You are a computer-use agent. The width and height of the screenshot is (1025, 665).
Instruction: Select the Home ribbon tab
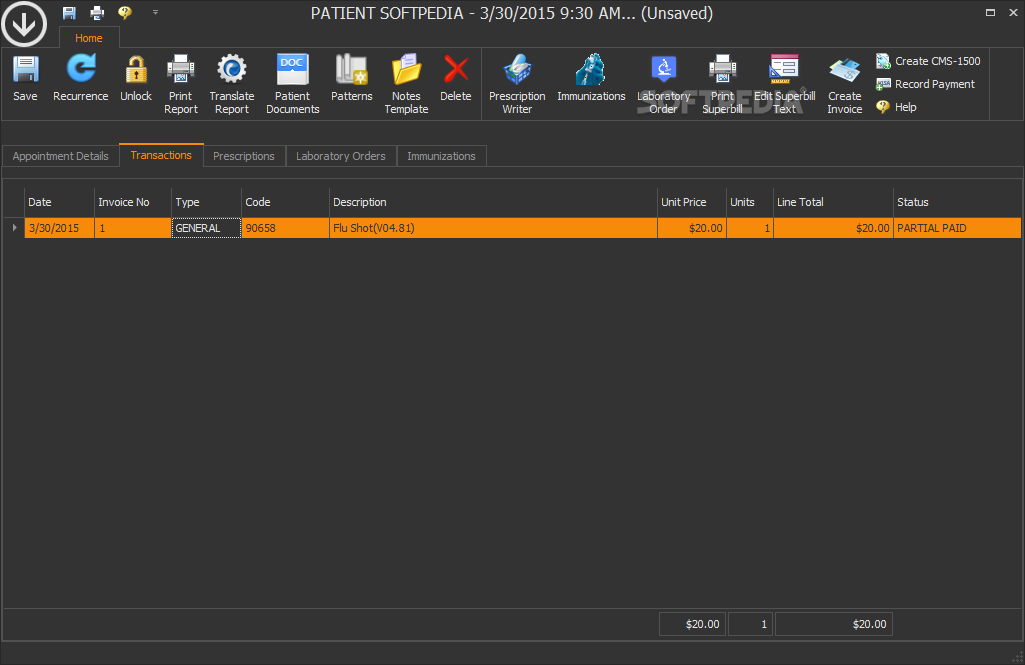point(88,38)
